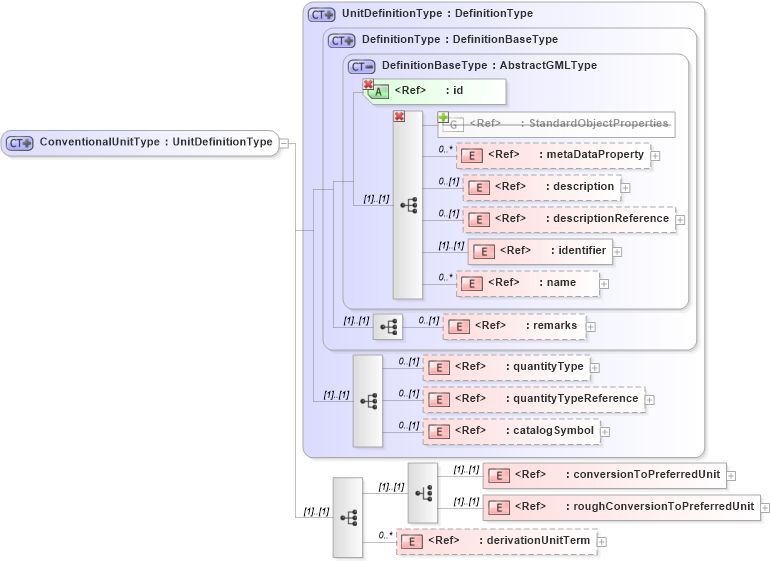Click the CT icon of DefinitionType
Screen dimensions: 770x561
[342, 41]
